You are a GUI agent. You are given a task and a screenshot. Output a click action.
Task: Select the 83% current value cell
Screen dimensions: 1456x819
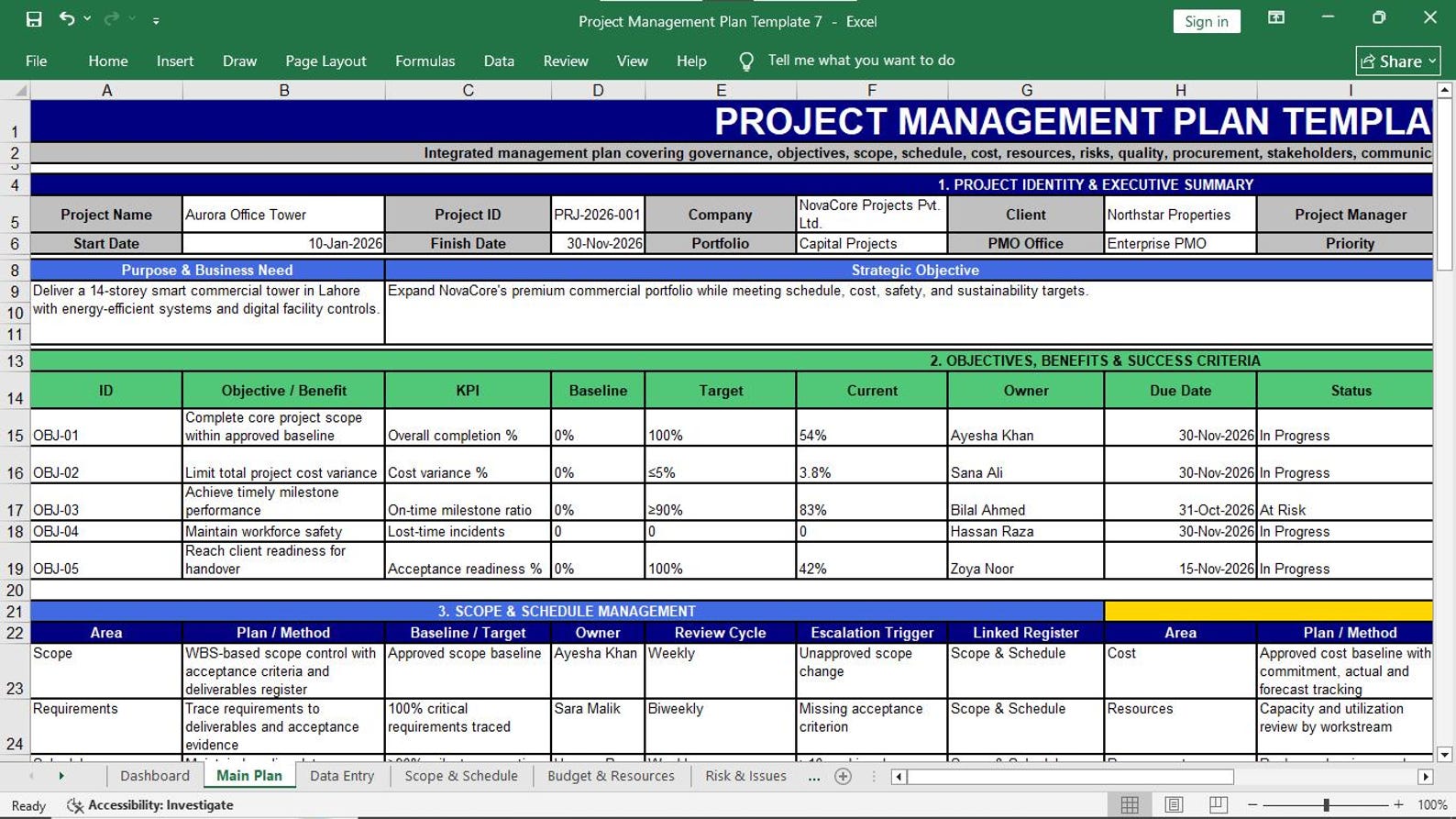click(x=872, y=502)
